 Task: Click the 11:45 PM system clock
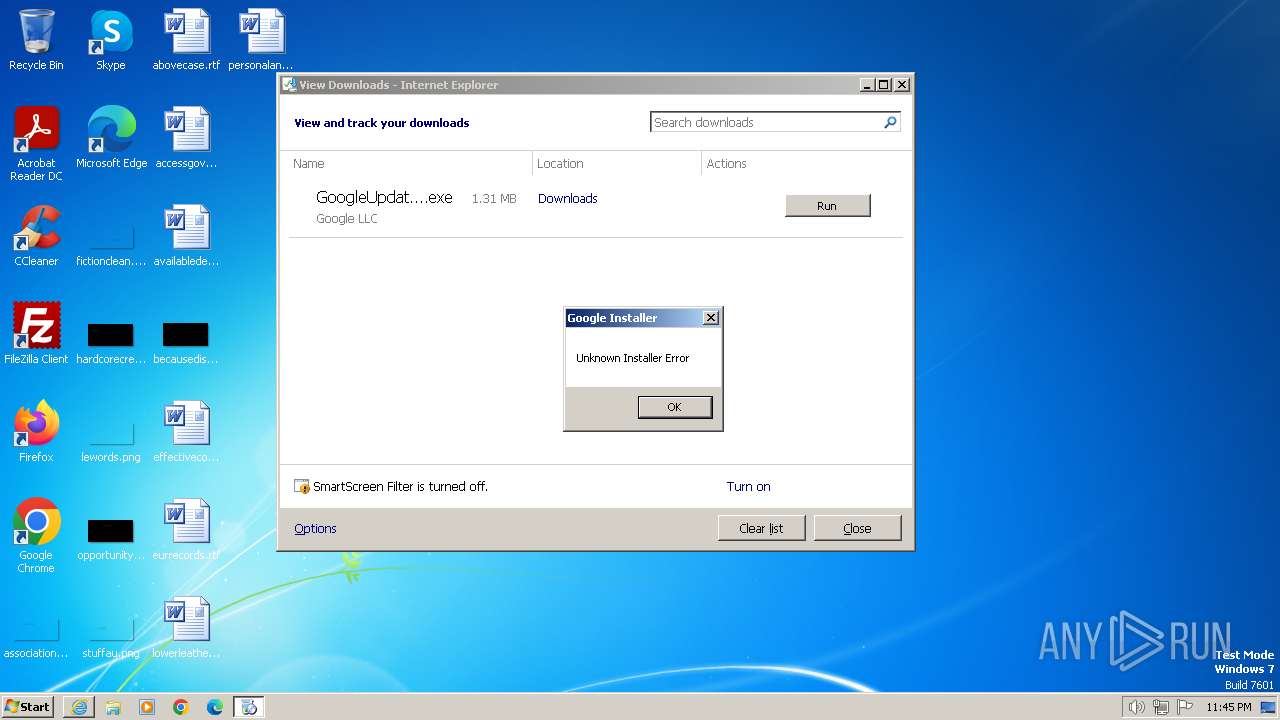point(1229,707)
